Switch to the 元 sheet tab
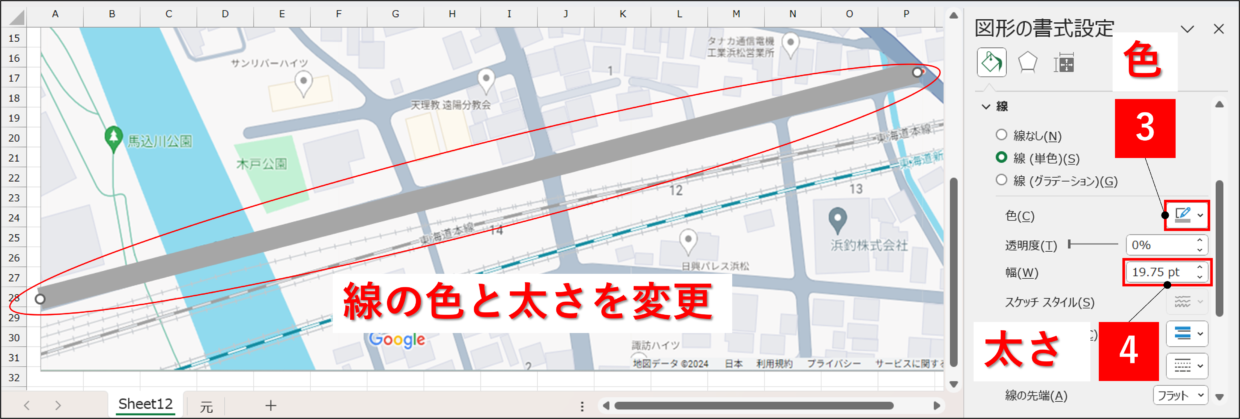The width and height of the screenshot is (1240, 419). [206, 405]
